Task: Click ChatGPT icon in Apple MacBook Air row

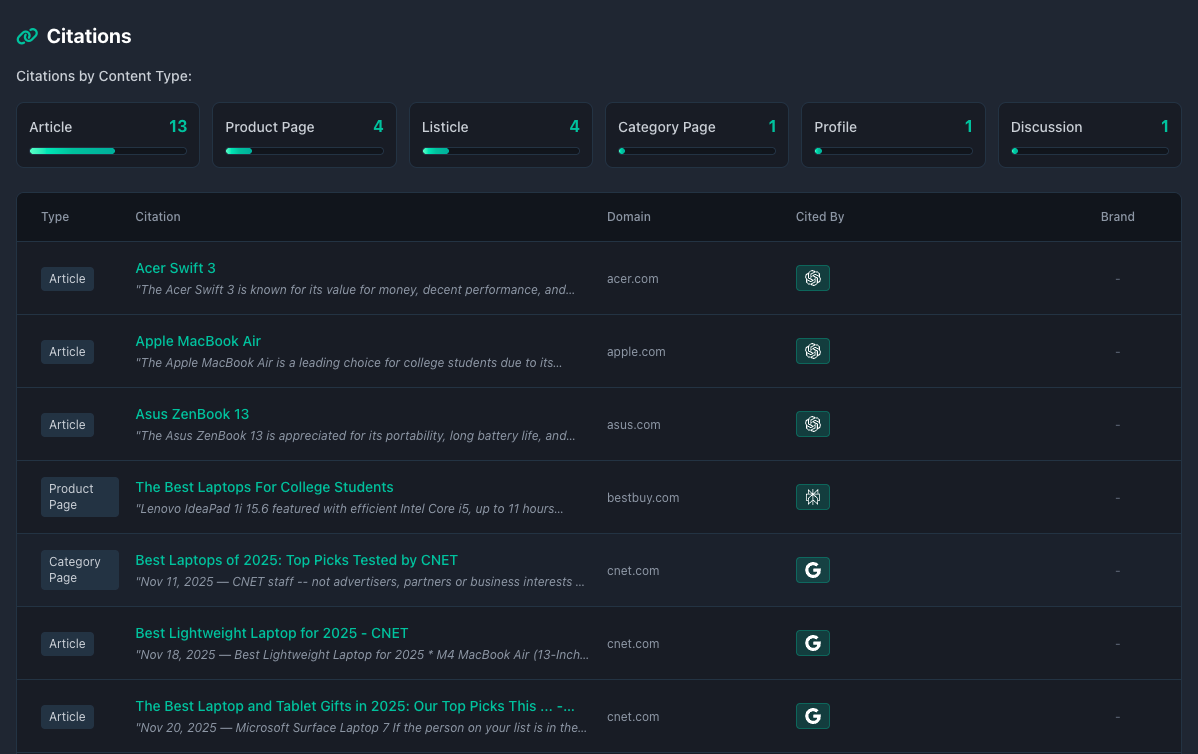Action: coord(812,351)
